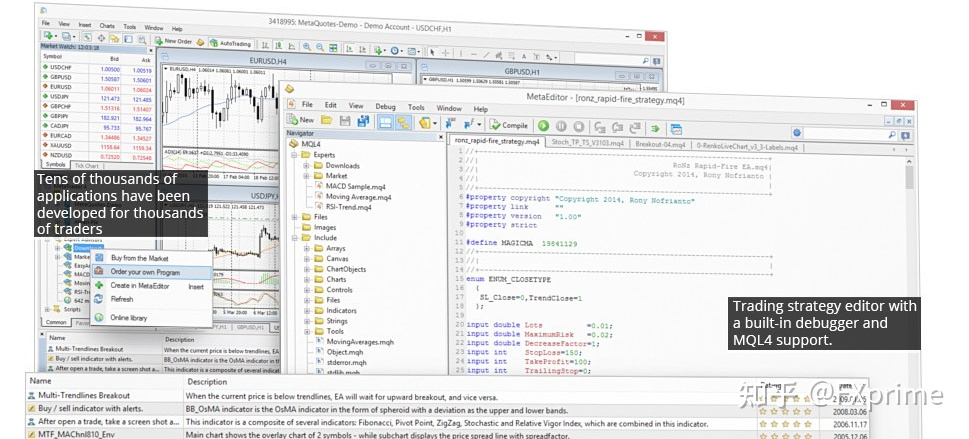Collapse the Include folder in Navigator
This screenshot has height=439, width=969.
click(295, 237)
